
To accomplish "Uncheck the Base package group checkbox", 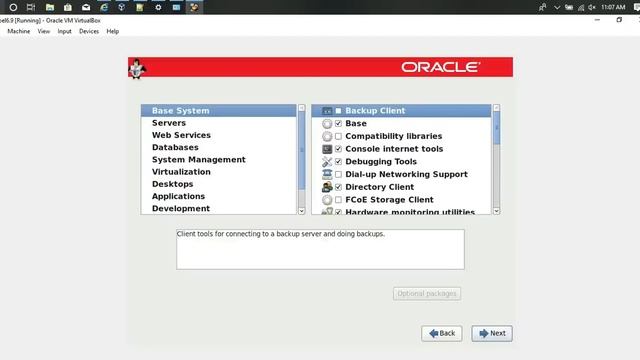I will [x=338, y=123].
